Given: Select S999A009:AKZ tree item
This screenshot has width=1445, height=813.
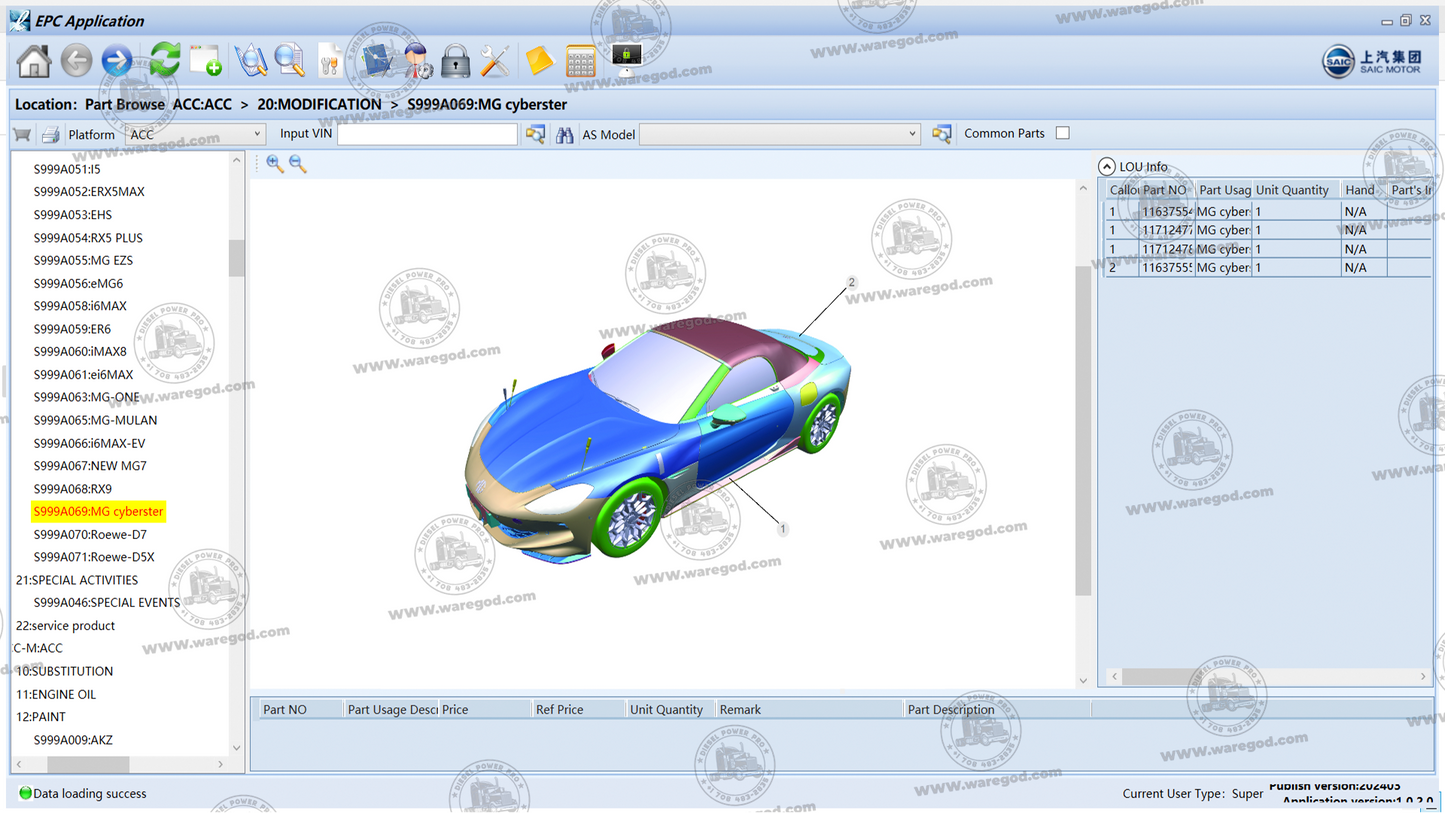Looking at the screenshot, I should (x=73, y=740).
